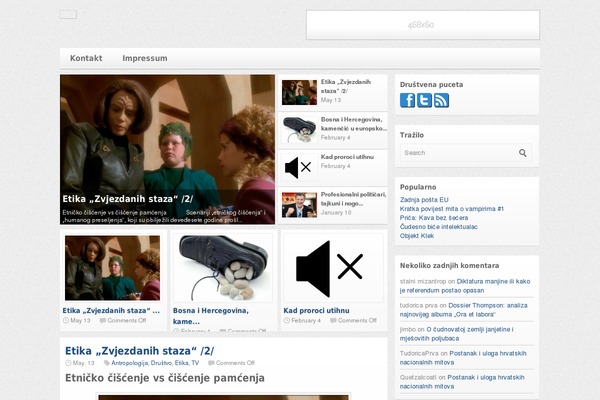Click the small logo placeholder at top left
This screenshot has width=600, height=400.
tap(68, 15)
